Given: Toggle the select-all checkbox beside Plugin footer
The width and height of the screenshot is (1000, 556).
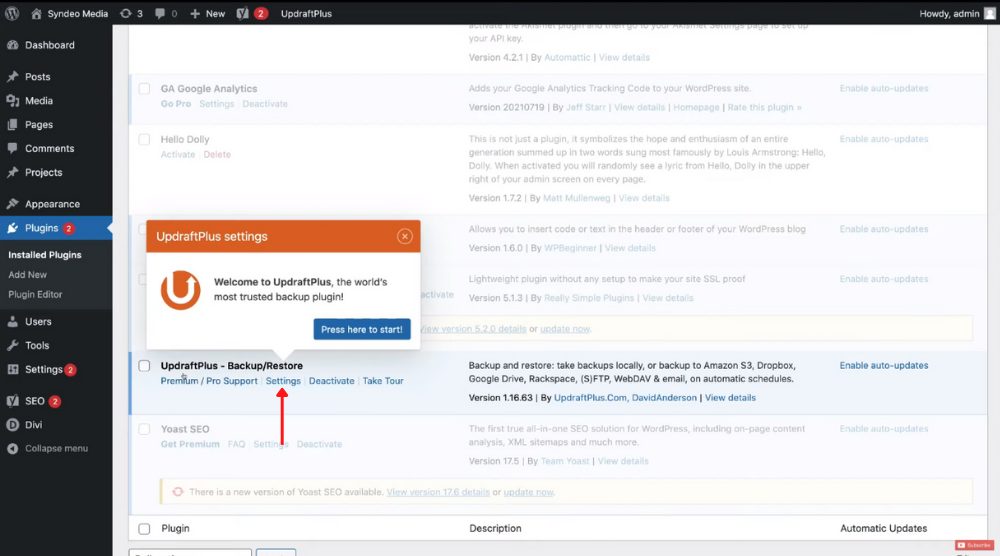Looking at the screenshot, I should 145,529.
